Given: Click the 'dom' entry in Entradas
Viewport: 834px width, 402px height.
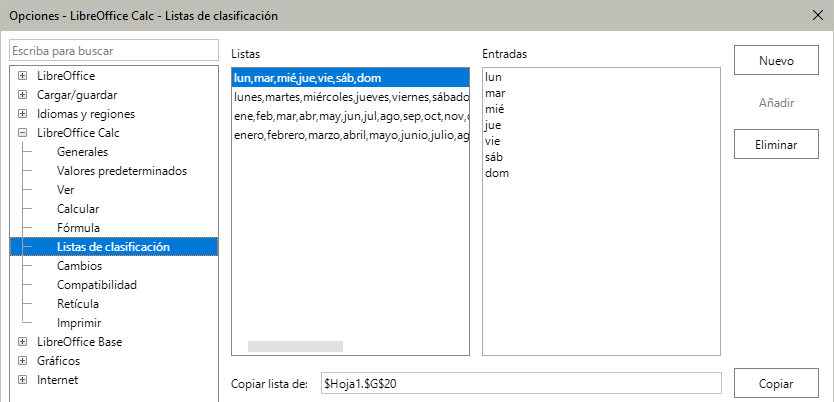Looking at the screenshot, I should (x=497, y=173).
